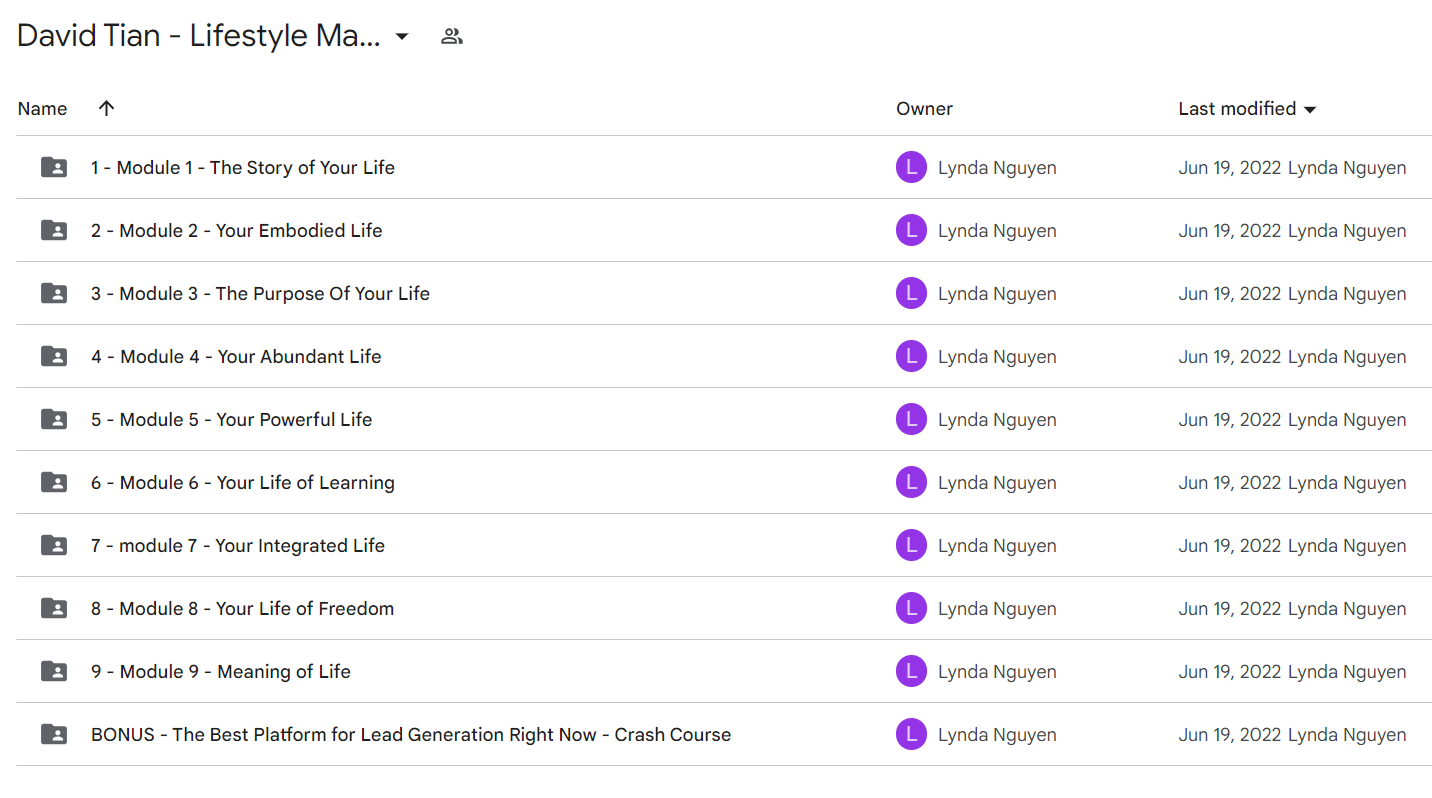Open the Last modified dropdown arrow
The height and width of the screenshot is (798, 1432).
[x=1310, y=110]
